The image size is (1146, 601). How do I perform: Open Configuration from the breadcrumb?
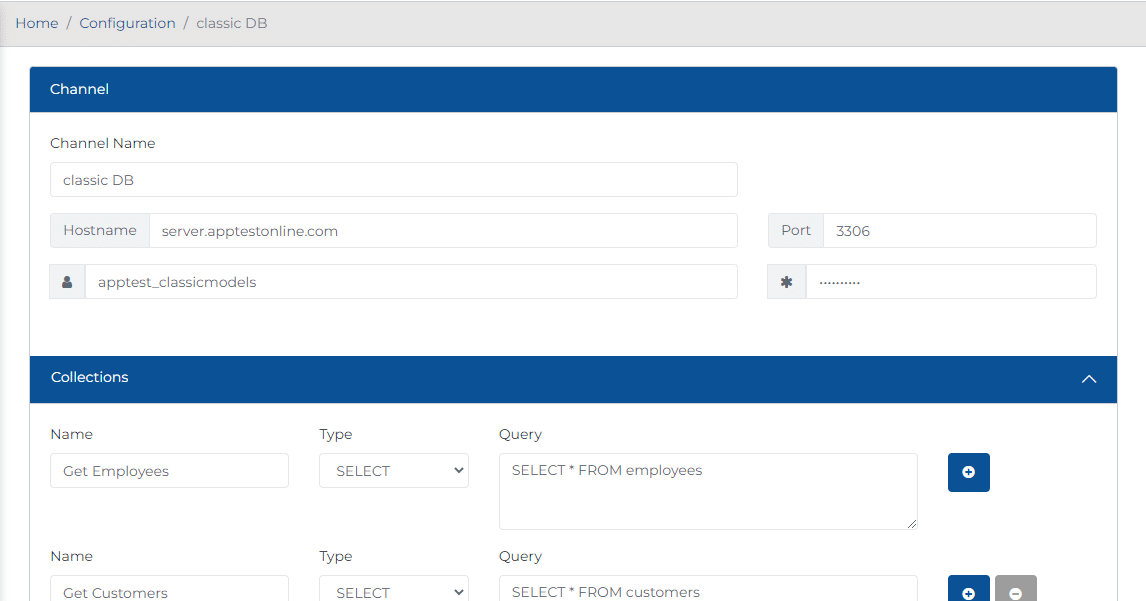127,22
